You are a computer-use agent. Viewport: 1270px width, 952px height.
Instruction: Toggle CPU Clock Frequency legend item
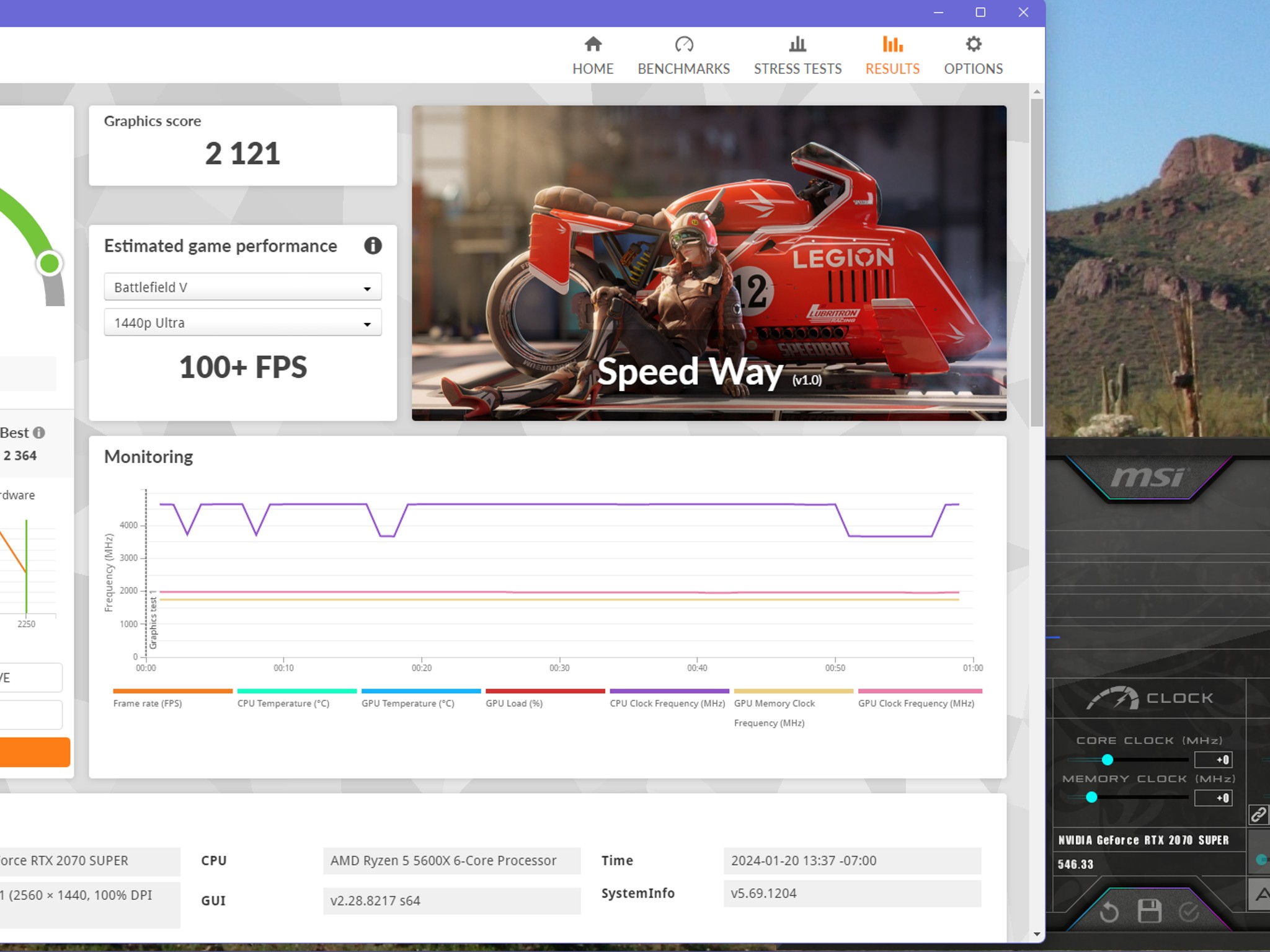[669, 698]
